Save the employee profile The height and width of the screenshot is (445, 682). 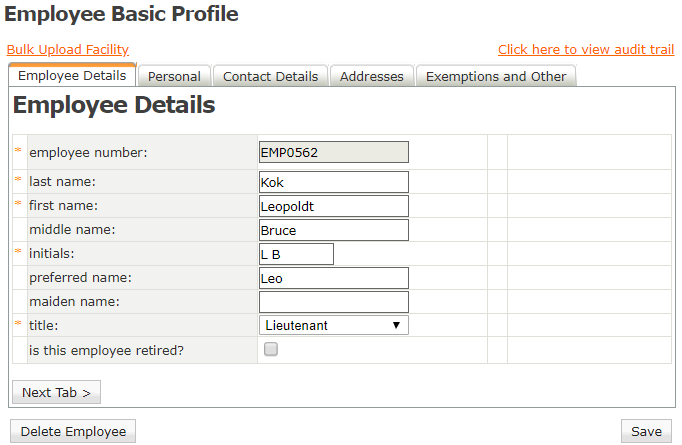646,432
